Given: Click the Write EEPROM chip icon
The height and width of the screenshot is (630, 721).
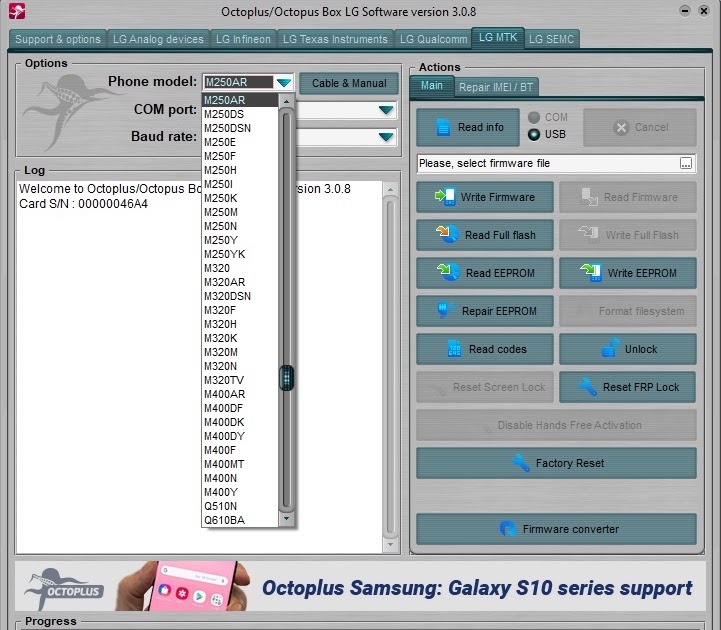Looking at the screenshot, I should coord(591,273).
